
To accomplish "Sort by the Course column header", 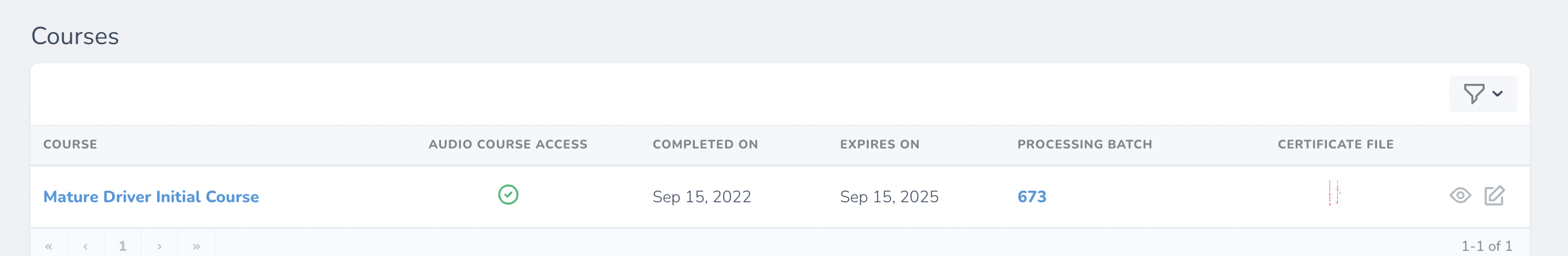I will [71, 145].
